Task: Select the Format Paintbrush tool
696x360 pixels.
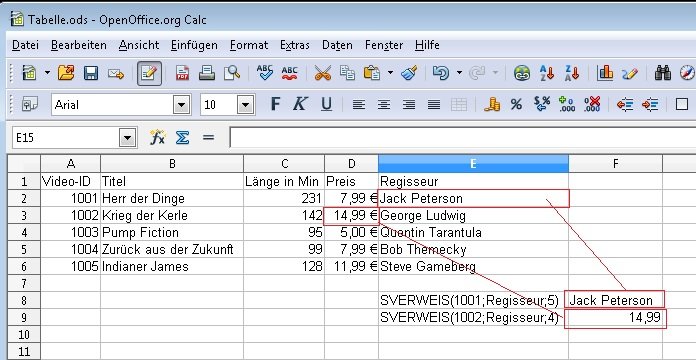Action: pos(409,72)
